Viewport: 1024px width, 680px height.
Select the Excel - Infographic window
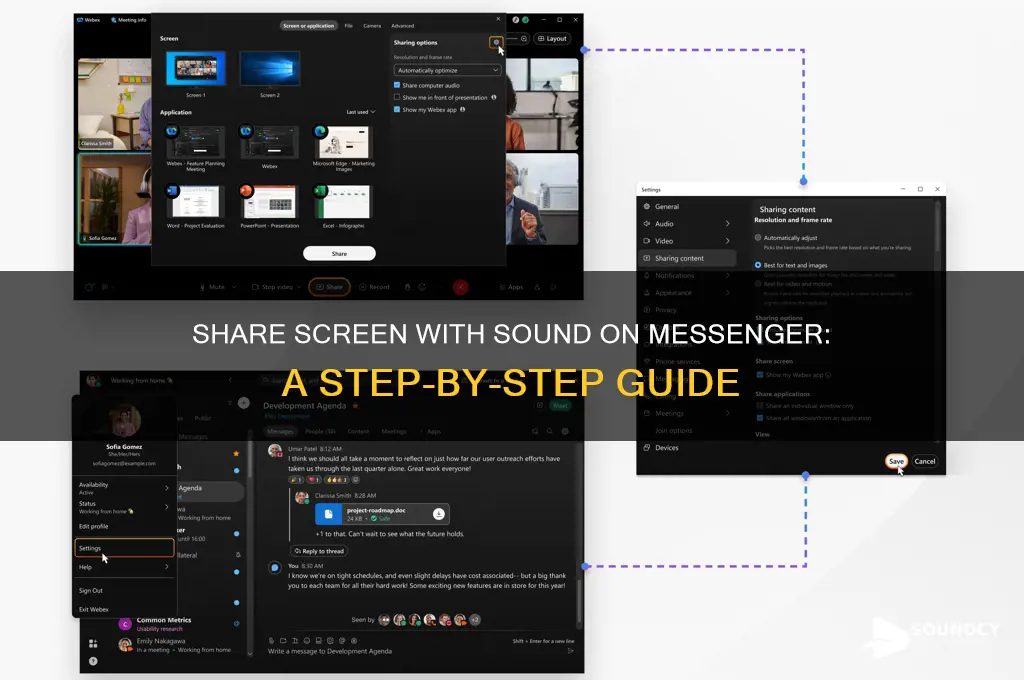[344, 202]
